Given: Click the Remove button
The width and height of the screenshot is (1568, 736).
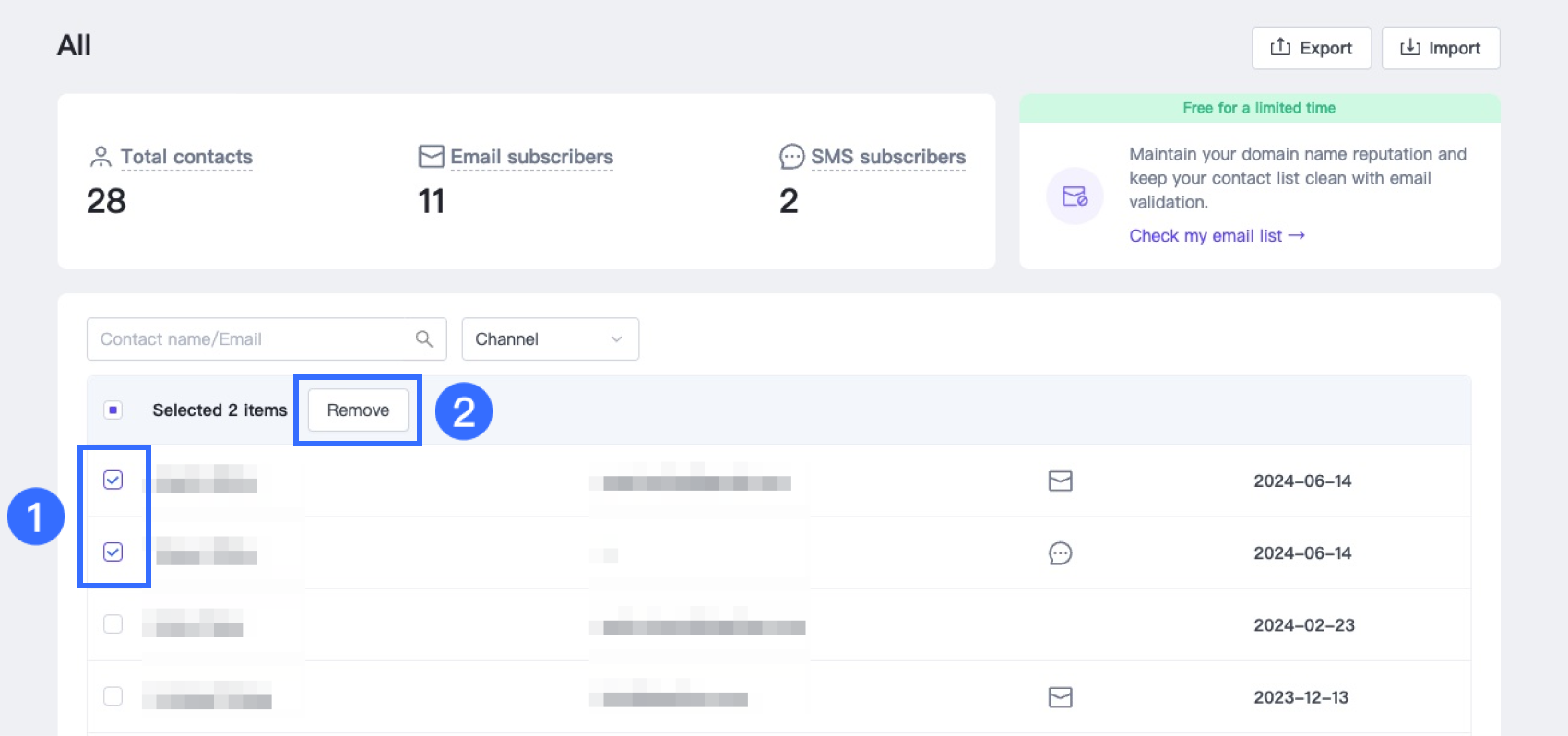Looking at the screenshot, I should [x=358, y=410].
